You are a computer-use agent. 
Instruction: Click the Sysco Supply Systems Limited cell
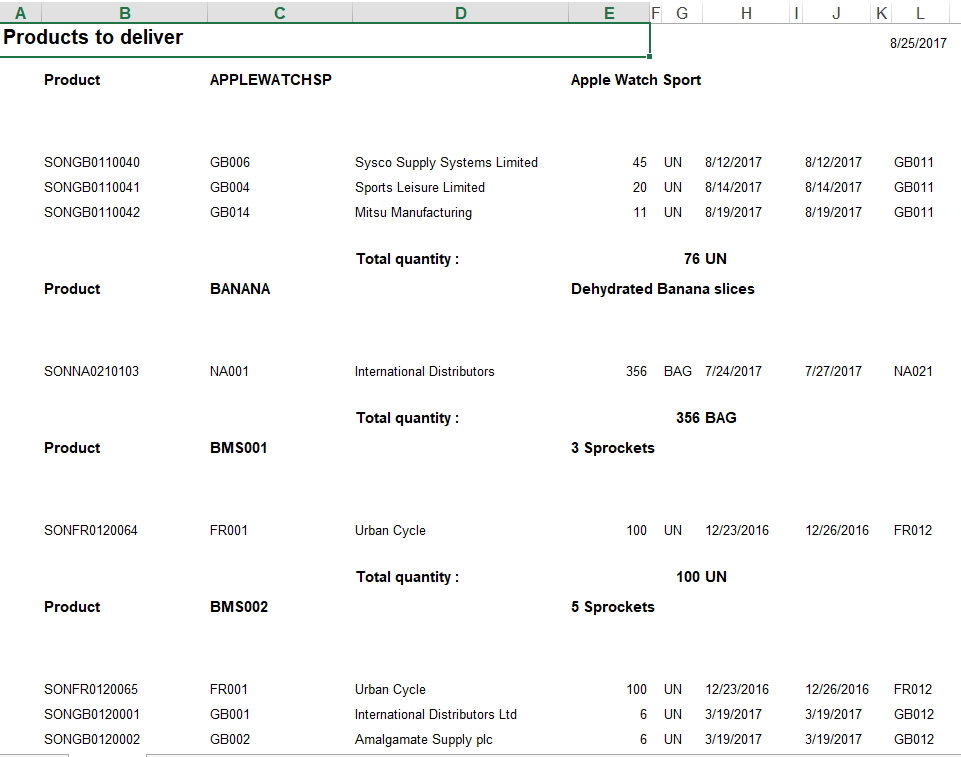[x=446, y=162]
